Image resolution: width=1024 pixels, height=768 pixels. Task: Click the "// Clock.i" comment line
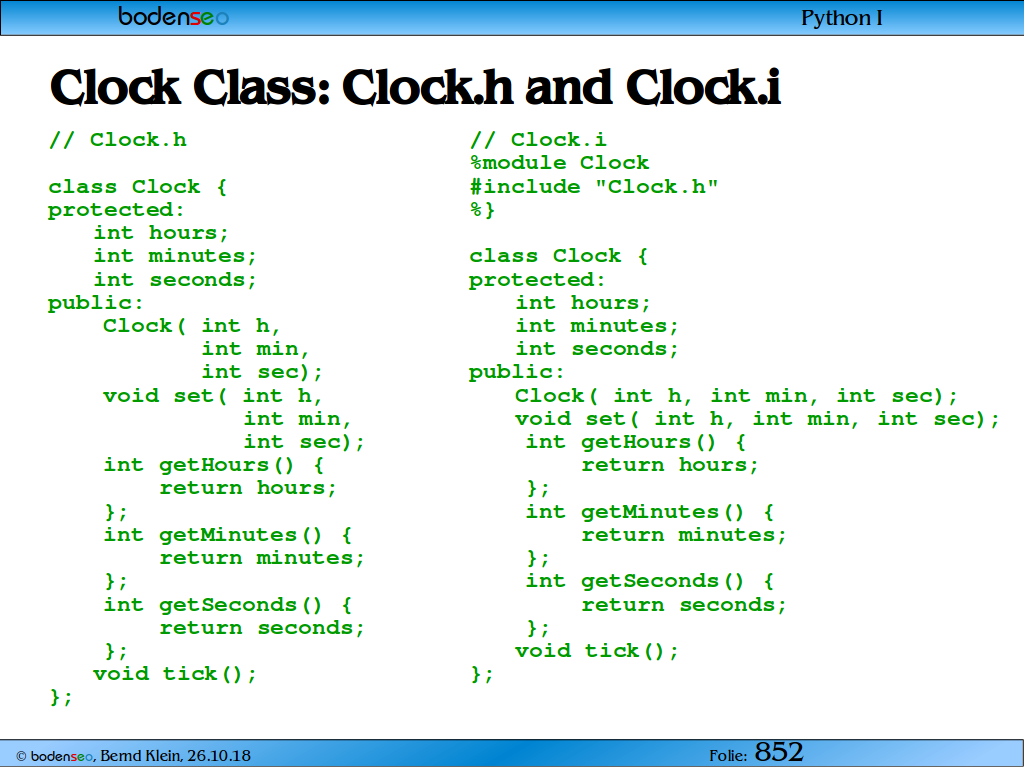538,140
